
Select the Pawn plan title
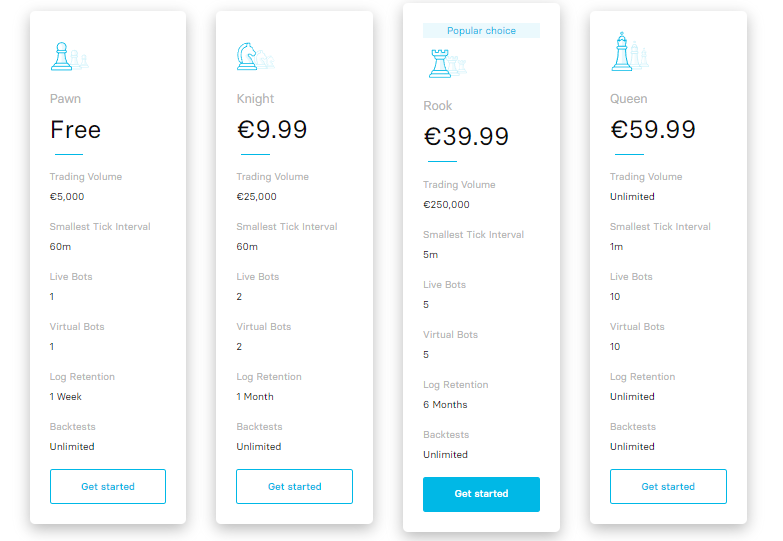click(66, 99)
